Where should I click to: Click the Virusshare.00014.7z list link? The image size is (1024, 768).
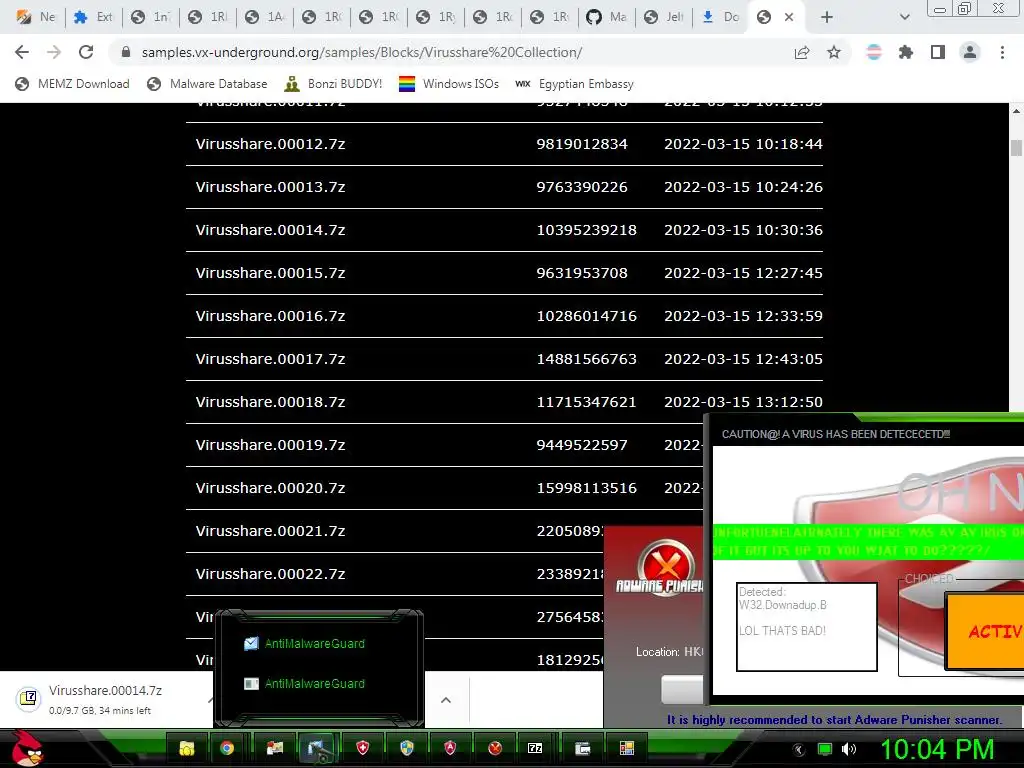click(270, 230)
